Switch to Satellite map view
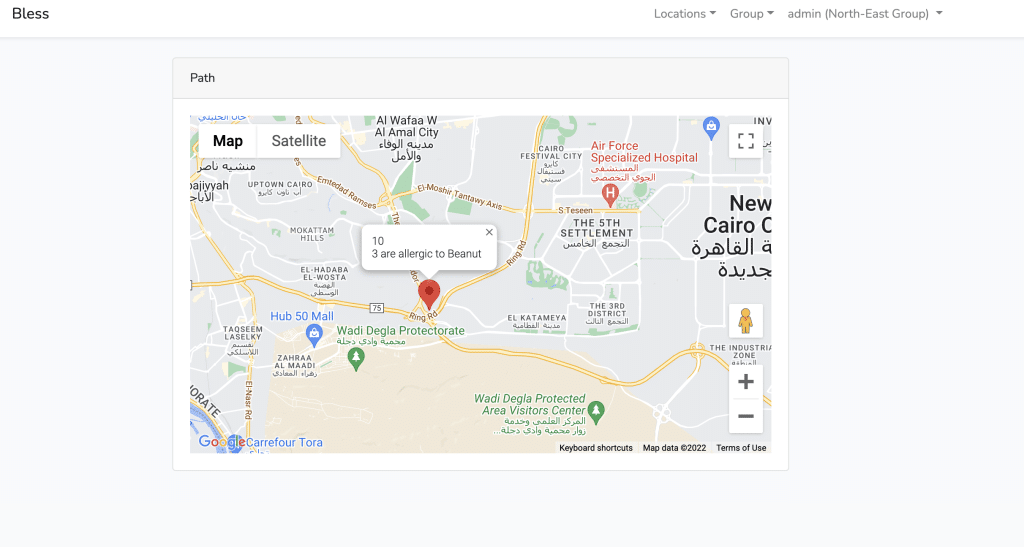Screen dimensions: 1024x547 [298, 141]
